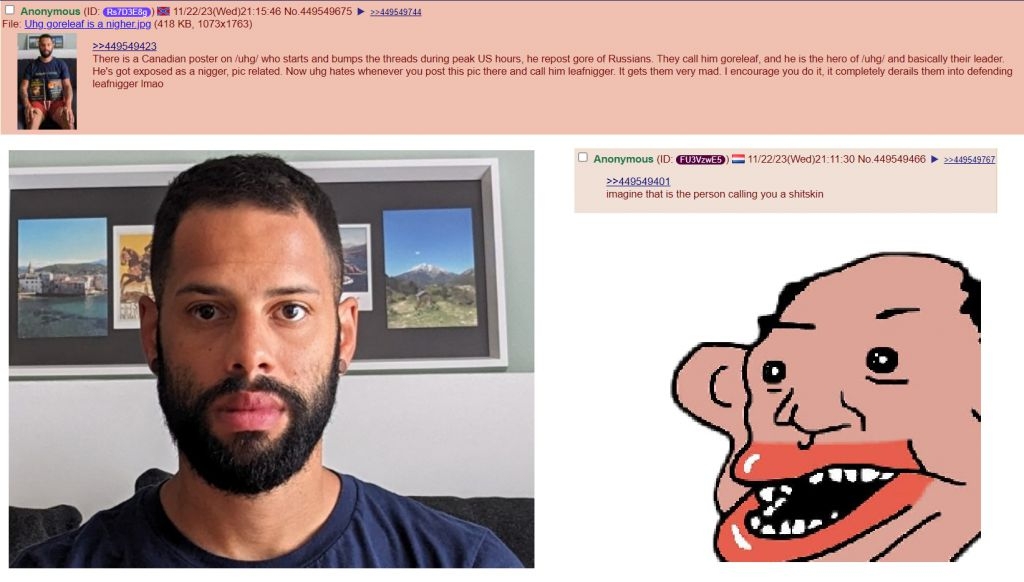The width and height of the screenshot is (1024, 582).
Task: Click the poster ID badge Rs7D3E8g
Action: (x=128, y=12)
